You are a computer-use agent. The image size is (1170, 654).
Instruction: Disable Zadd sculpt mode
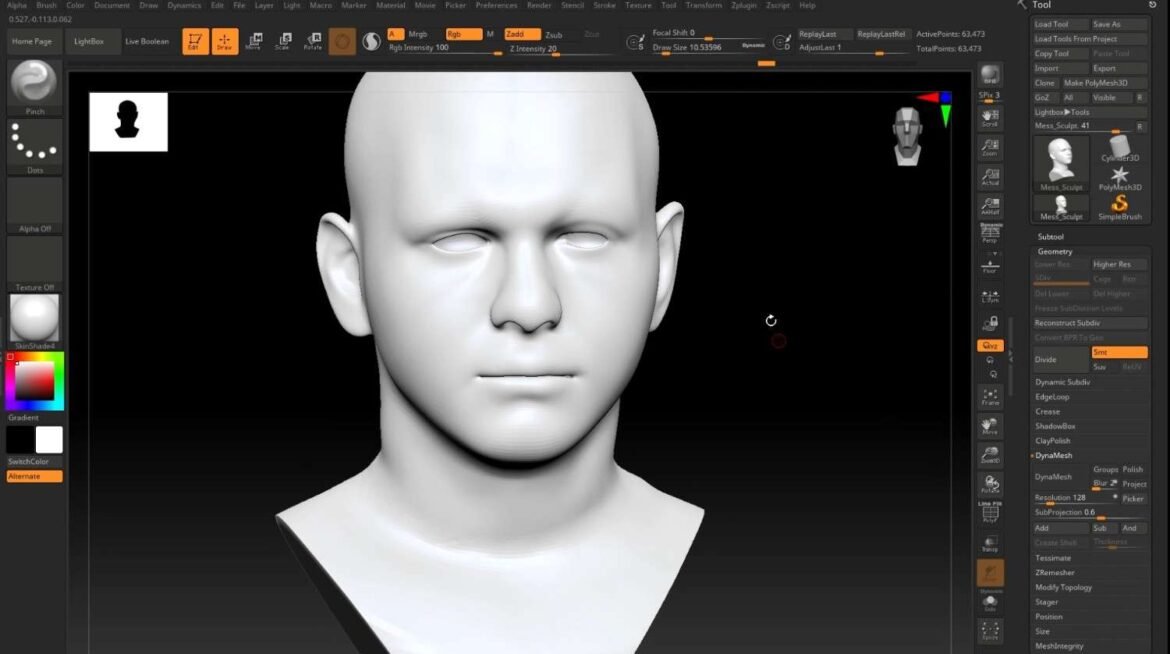[522, 34]
